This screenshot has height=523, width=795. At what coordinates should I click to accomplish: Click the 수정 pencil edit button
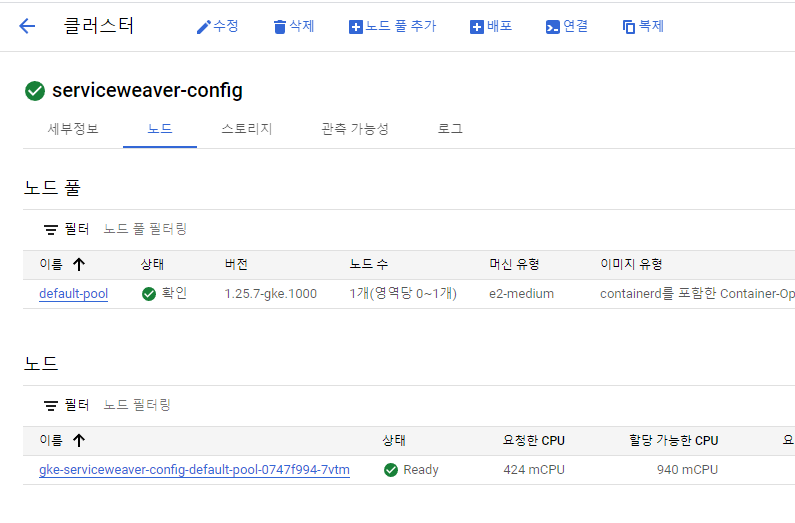click(217, 26)
